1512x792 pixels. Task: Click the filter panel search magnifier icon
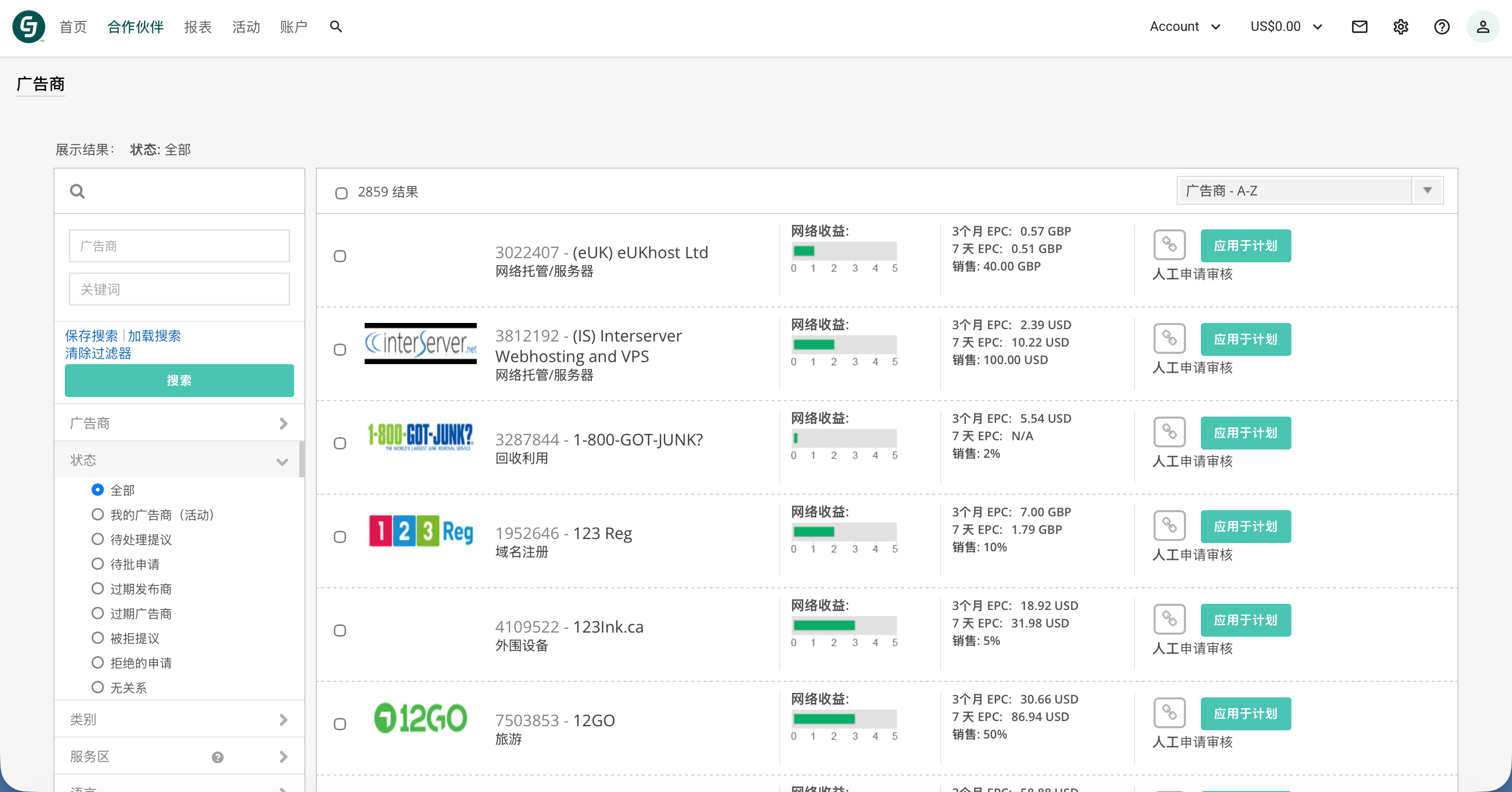tap(78, 191)
